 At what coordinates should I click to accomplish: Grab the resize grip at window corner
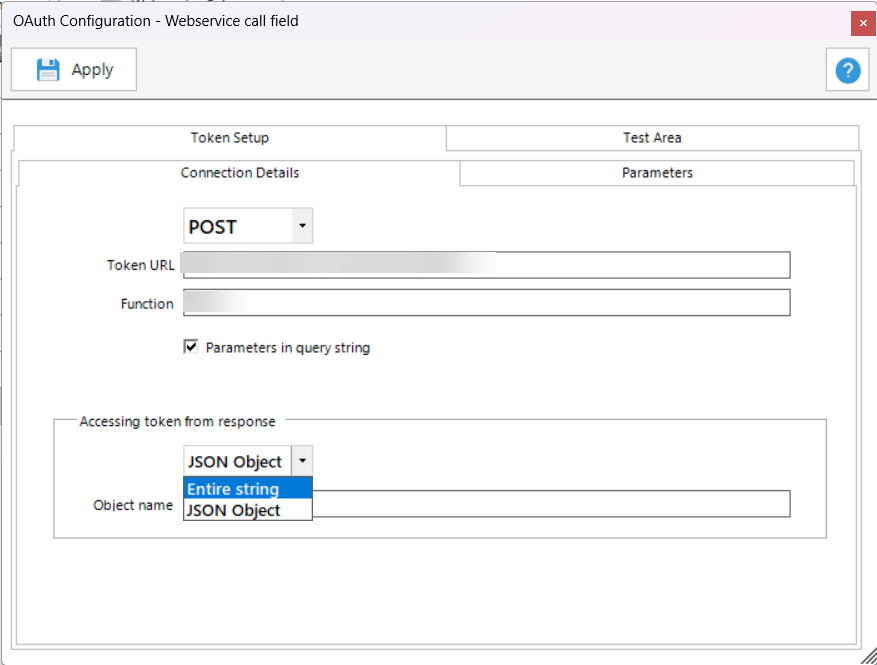[867, 655]
